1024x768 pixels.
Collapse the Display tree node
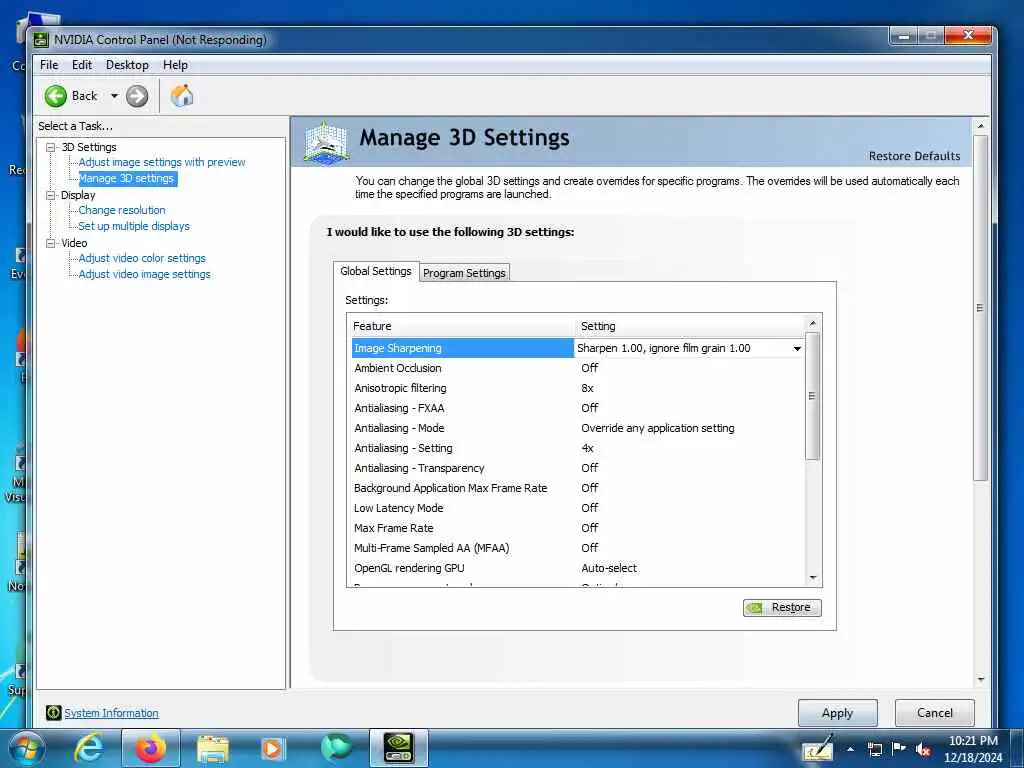click(x=50, y=195)
